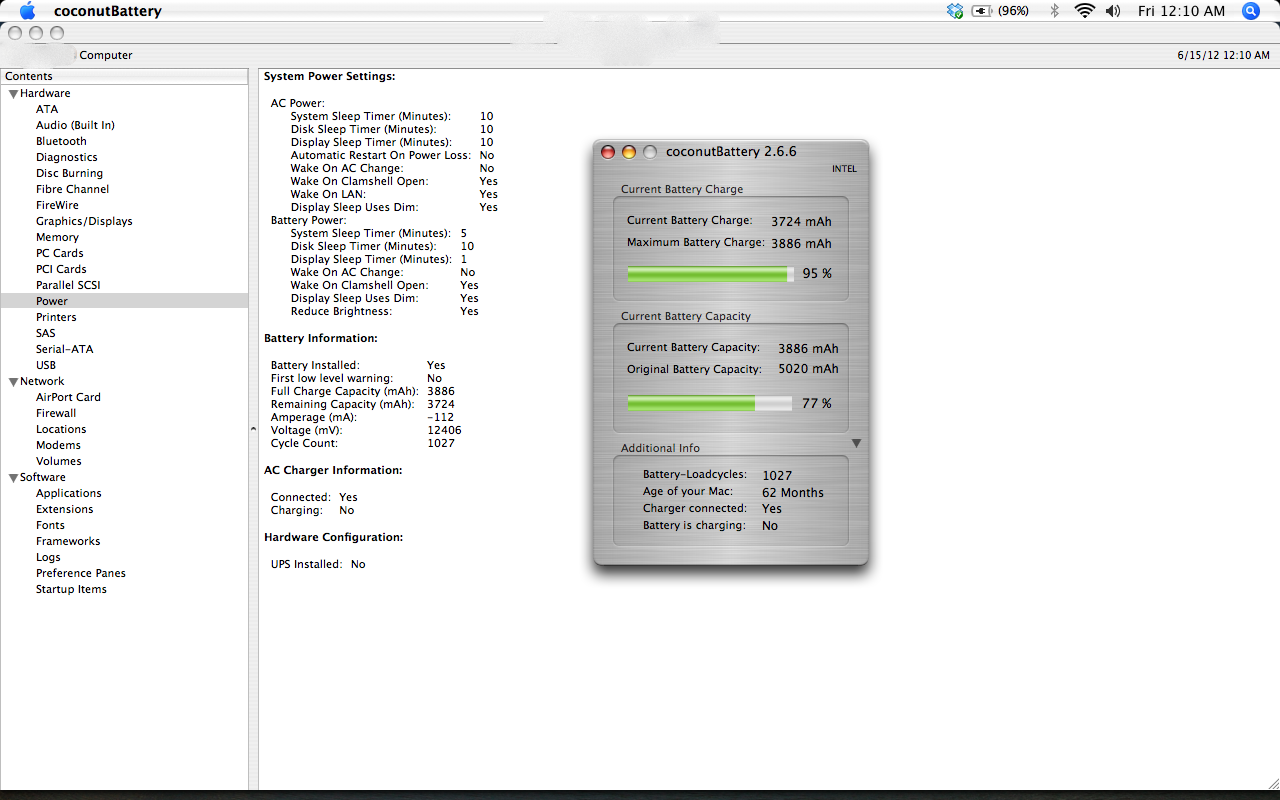Open the coconutBattery application menu
The height and width of the screenshot is (800, 1280).
[107, 11]
